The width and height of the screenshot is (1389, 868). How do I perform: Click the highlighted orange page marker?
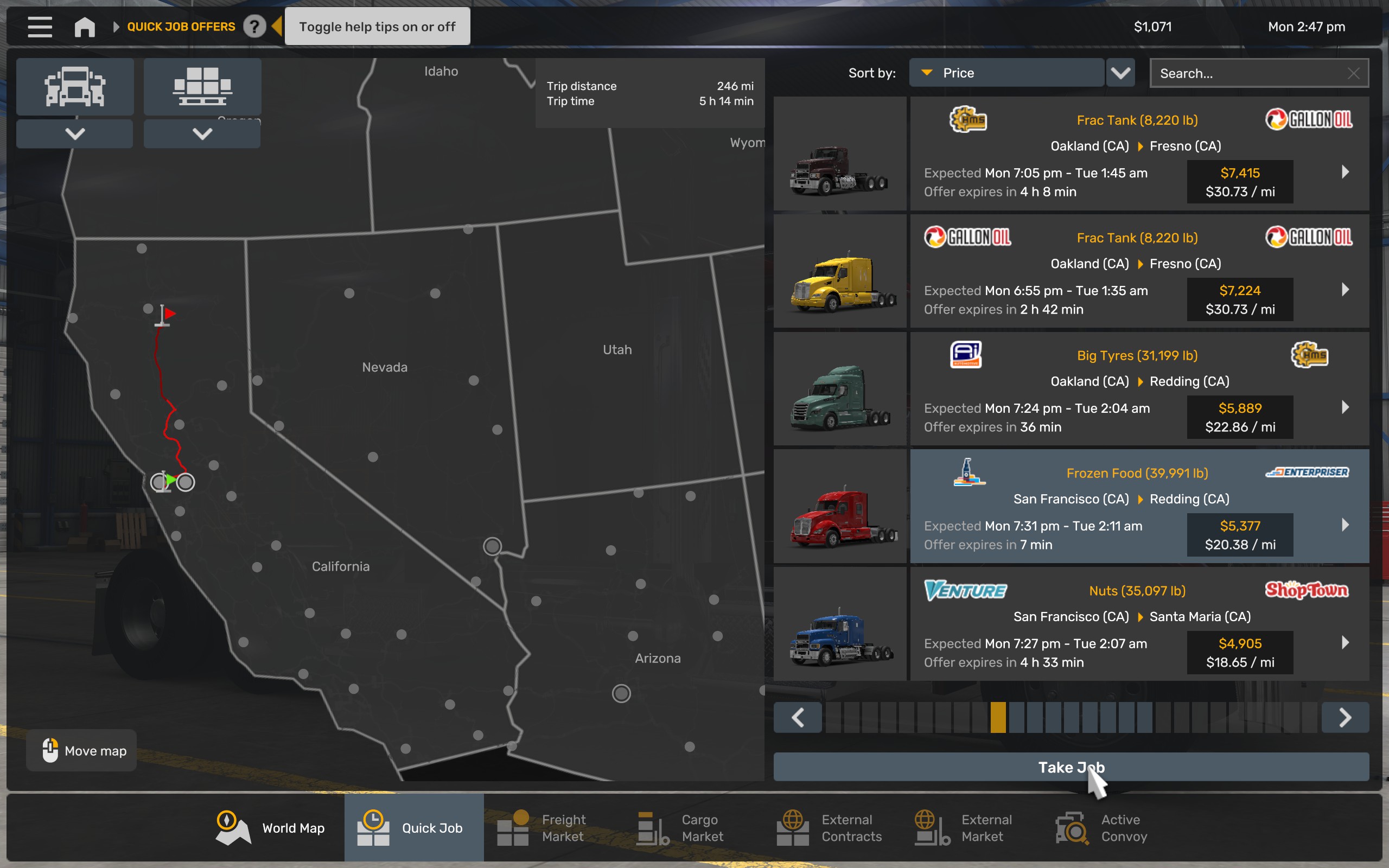coord(998,718)
